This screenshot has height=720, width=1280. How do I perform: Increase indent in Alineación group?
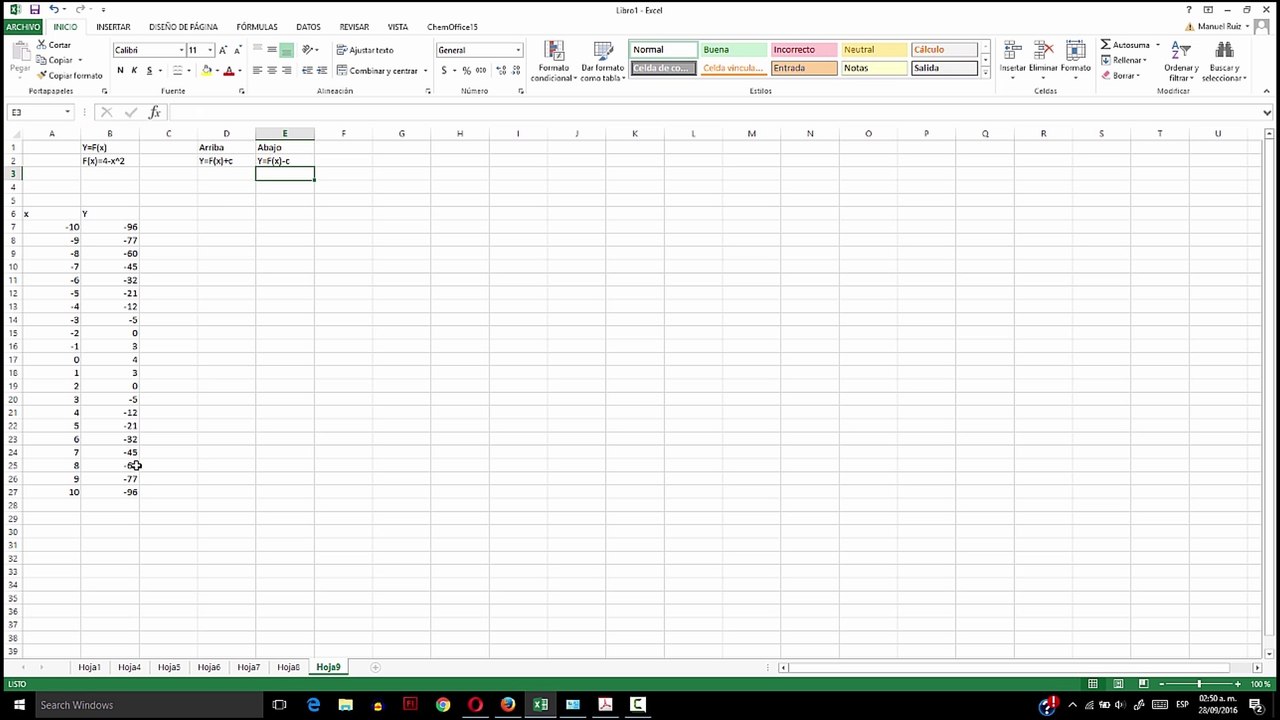pyautogui.click(x=322, y=71)
